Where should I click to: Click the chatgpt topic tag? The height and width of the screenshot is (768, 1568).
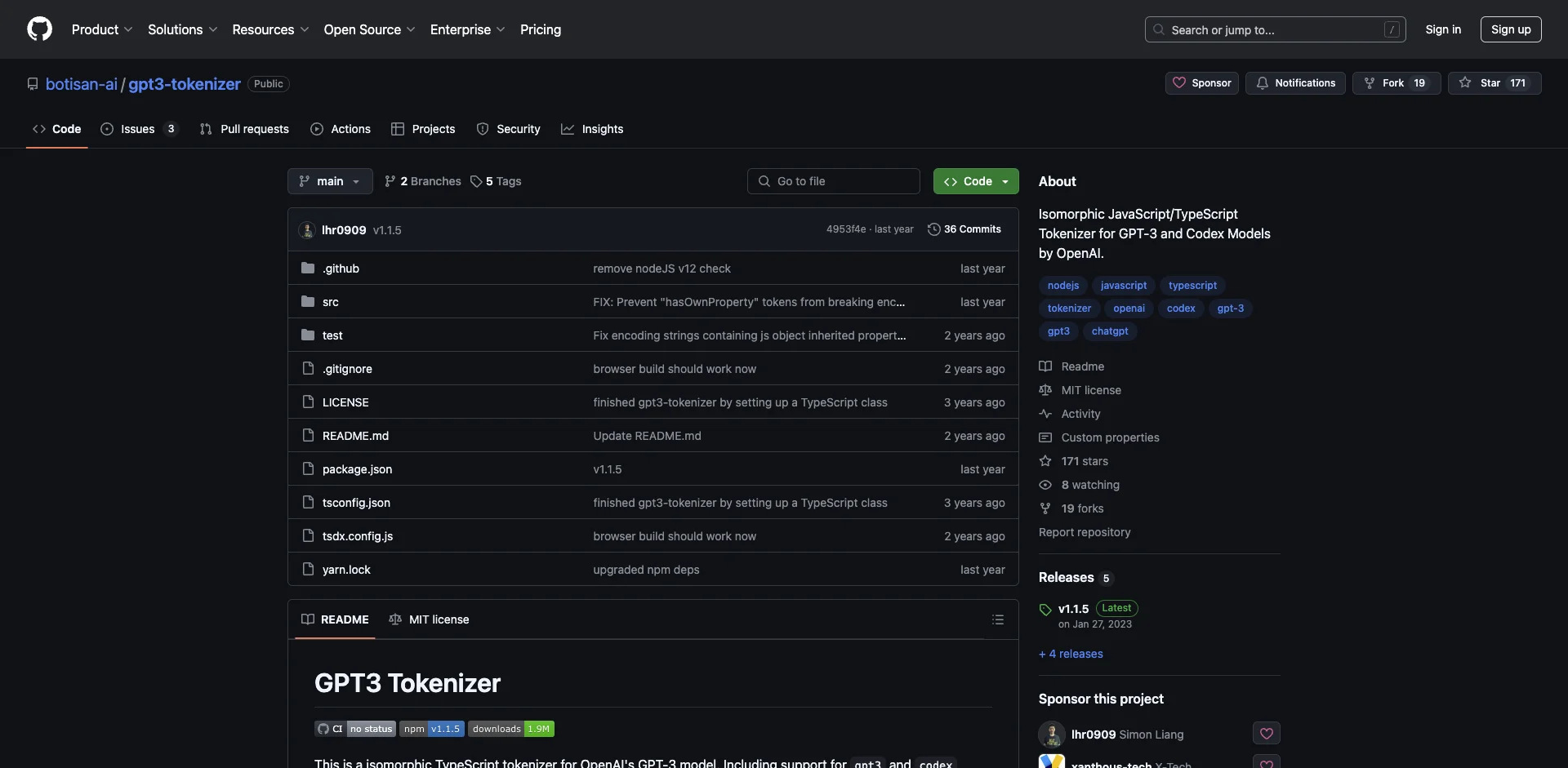pyautogui.click(x=1110, y=331)
